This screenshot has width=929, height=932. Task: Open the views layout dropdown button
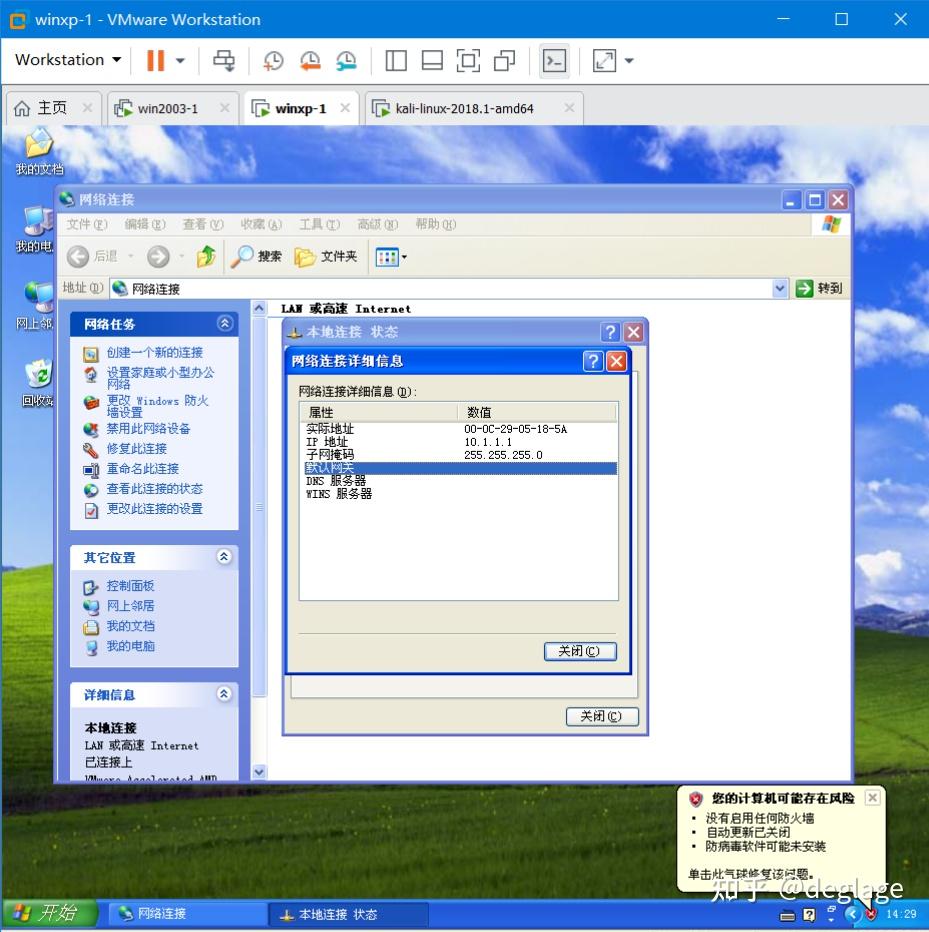coord(391,257)
